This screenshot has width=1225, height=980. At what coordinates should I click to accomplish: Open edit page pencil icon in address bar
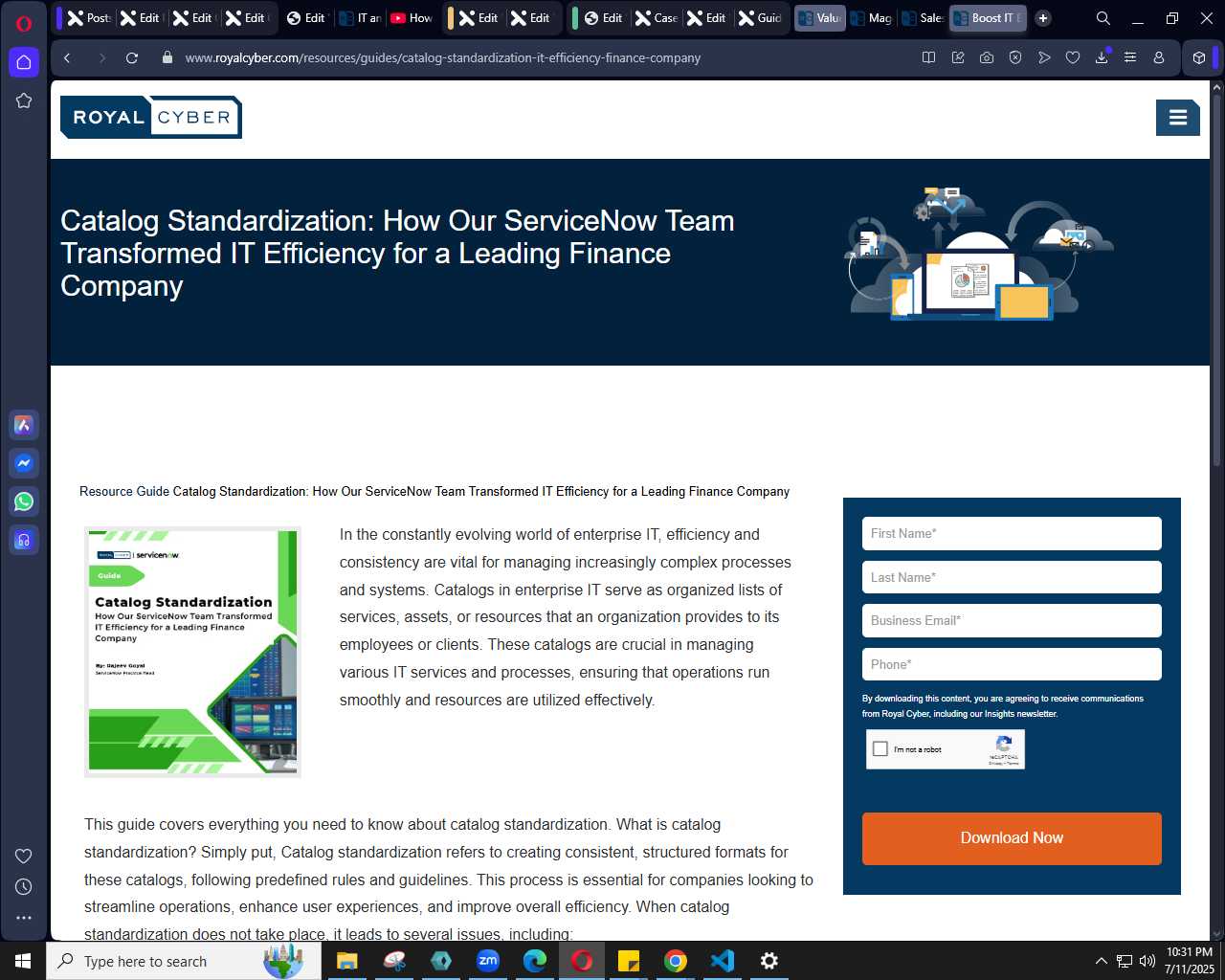pos(957,57)
